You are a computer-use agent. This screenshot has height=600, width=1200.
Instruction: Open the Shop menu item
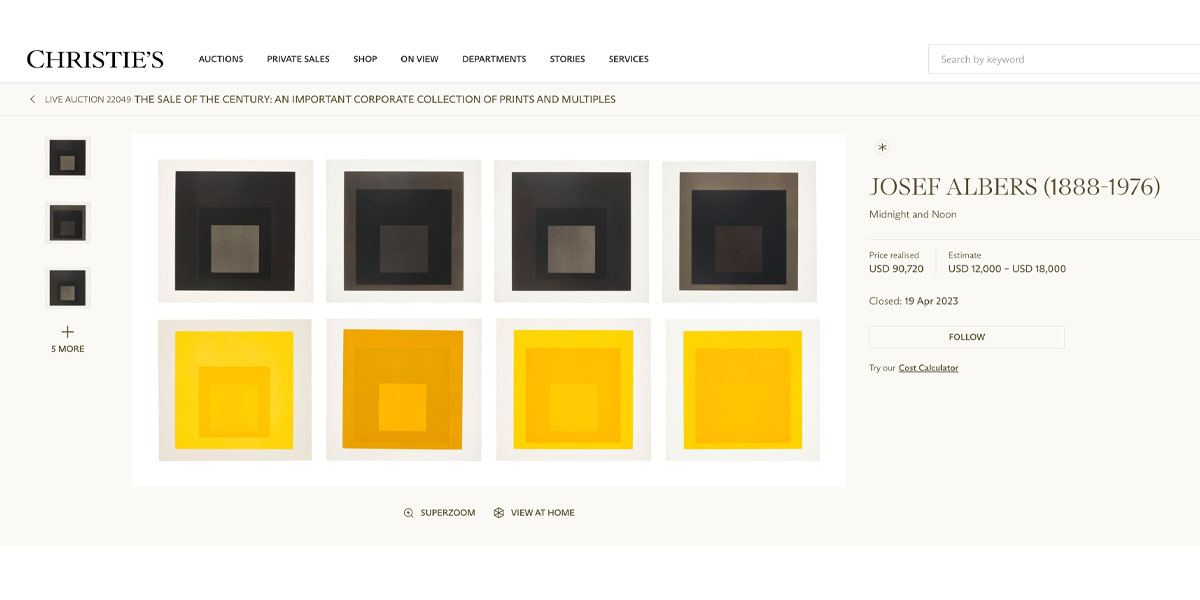point(365,59)
